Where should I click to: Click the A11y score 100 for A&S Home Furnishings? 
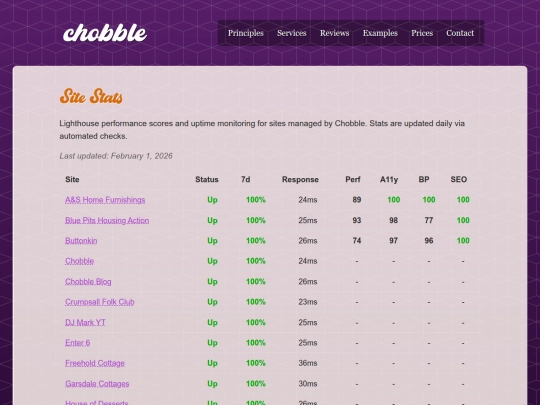click(x=394, y=200)
